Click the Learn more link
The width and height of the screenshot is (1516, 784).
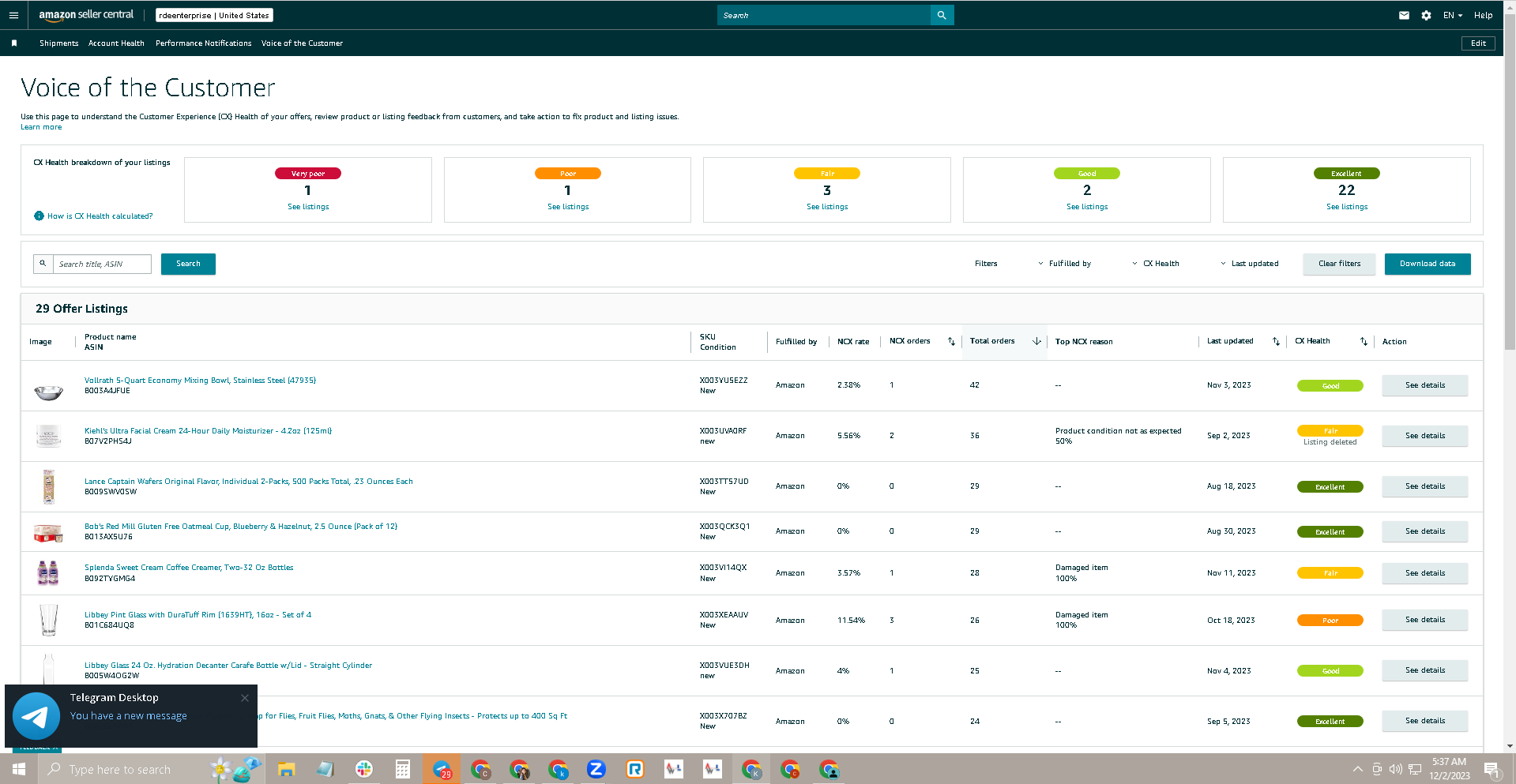(x=41, y=127)
